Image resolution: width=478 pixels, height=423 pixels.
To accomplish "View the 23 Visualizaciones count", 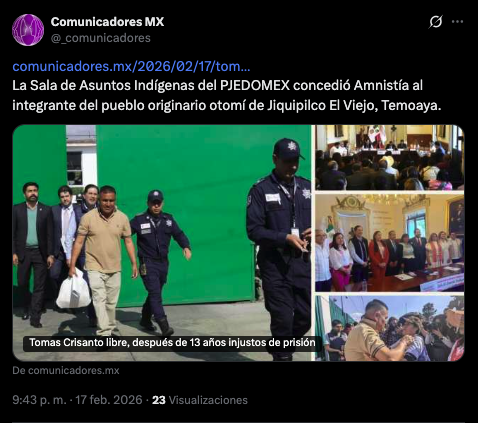I will pyautogui.click(x=200, y=400).
